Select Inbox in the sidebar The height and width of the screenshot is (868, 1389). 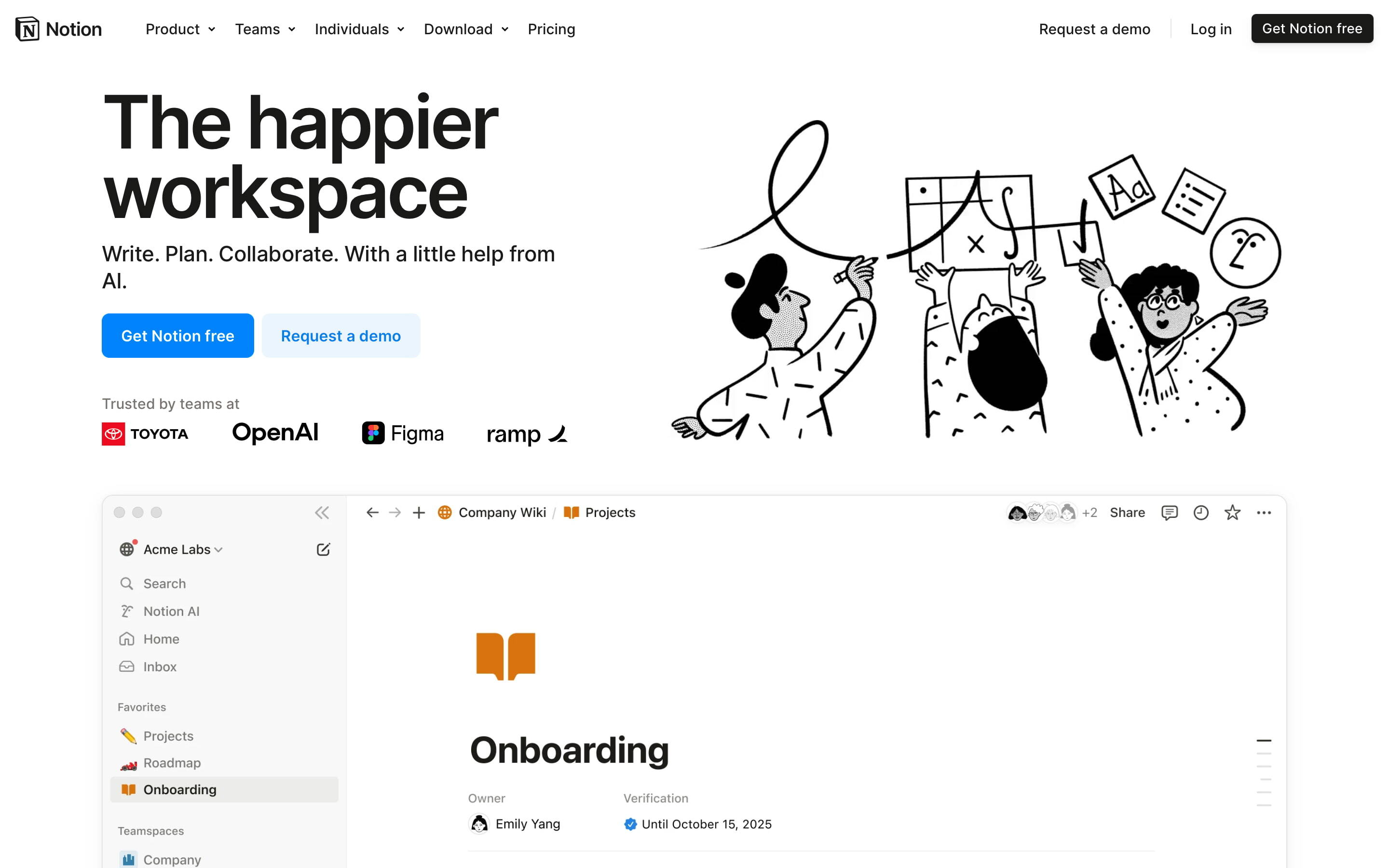pos(160,666)
